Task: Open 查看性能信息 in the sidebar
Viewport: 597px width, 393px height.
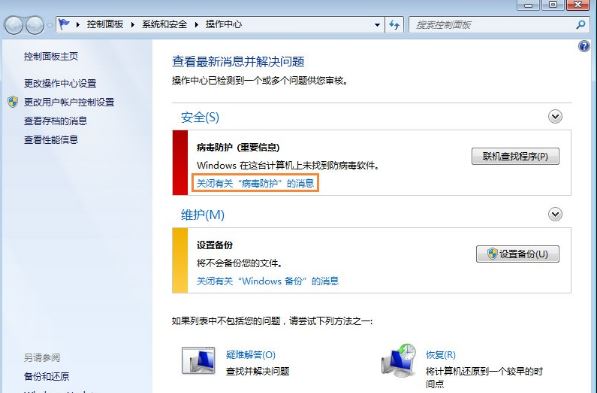Action: tap(51, 140)
